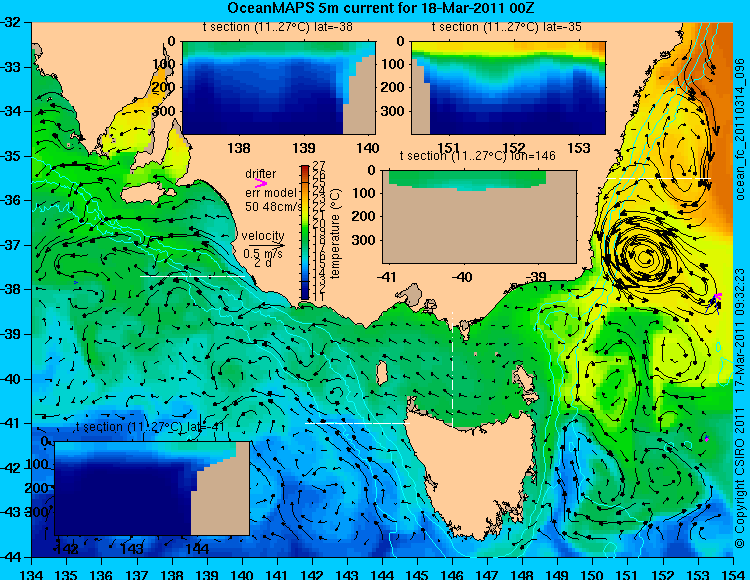This screenshot has height=580, width=750.
Task: Click latitude axis label -32
Action: pos(11,22)
